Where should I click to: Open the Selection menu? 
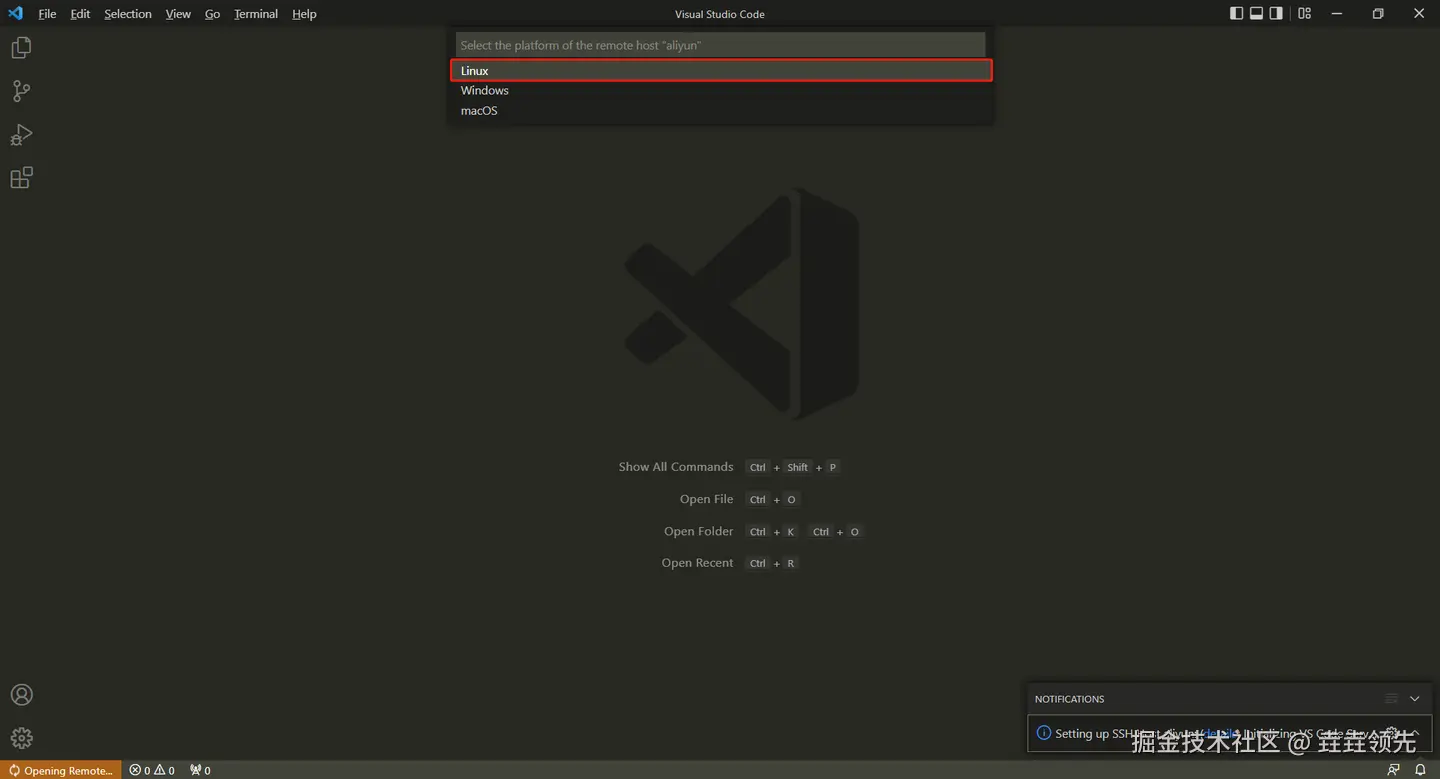pos(128,14)
